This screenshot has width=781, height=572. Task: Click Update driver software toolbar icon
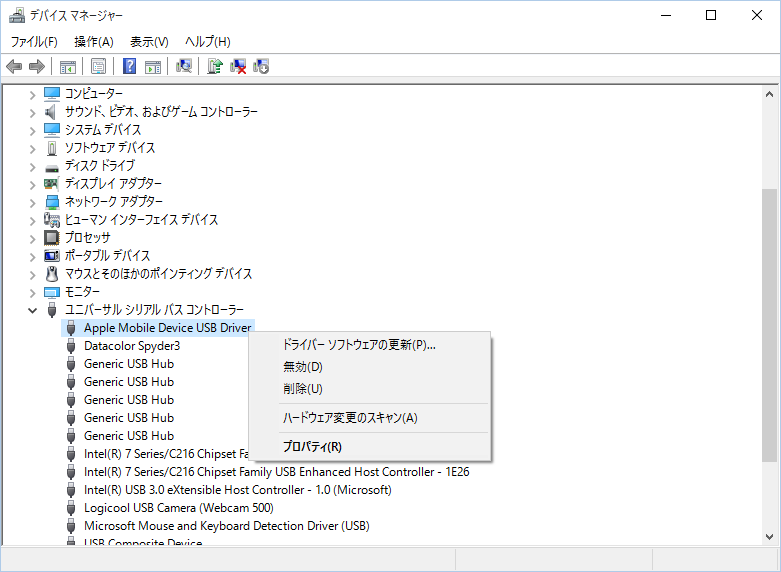coord(214,67)
